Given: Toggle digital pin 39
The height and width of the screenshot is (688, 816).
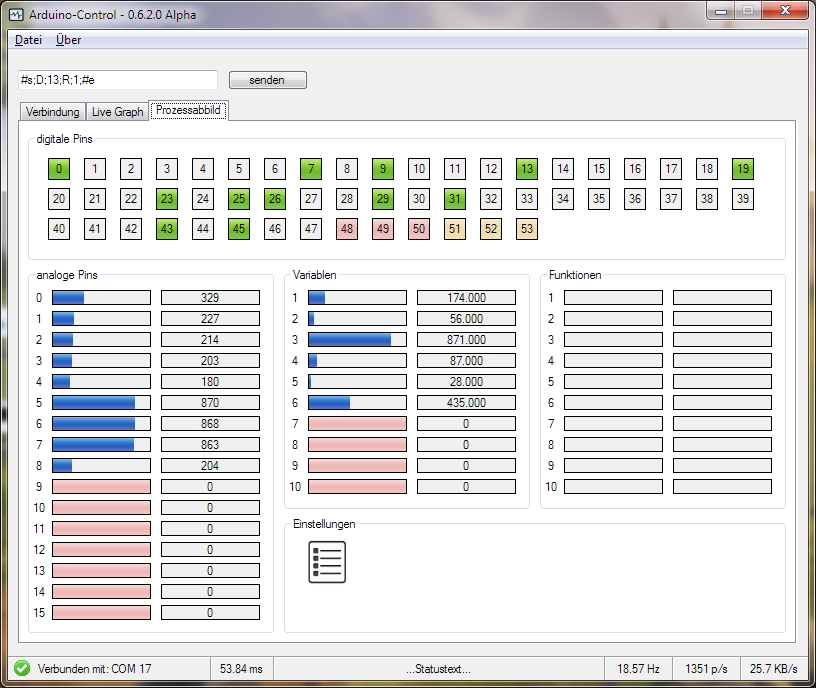Looking at the screenshot, I should tap(743, 199).
